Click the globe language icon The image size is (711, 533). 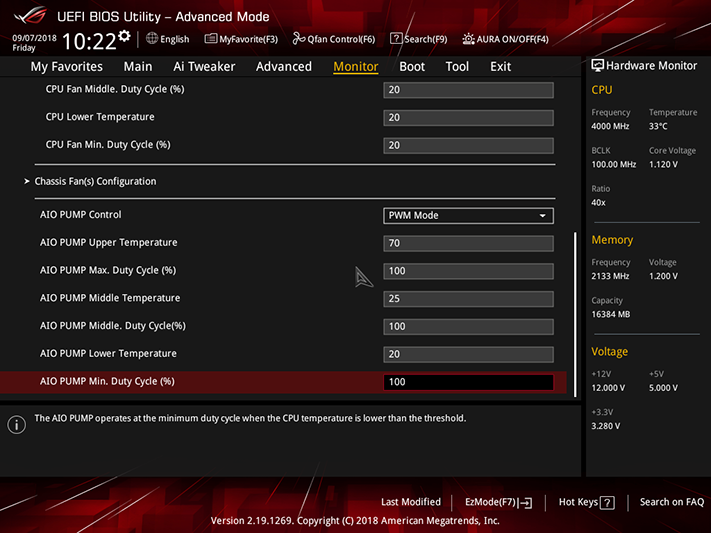coord(152,39)
